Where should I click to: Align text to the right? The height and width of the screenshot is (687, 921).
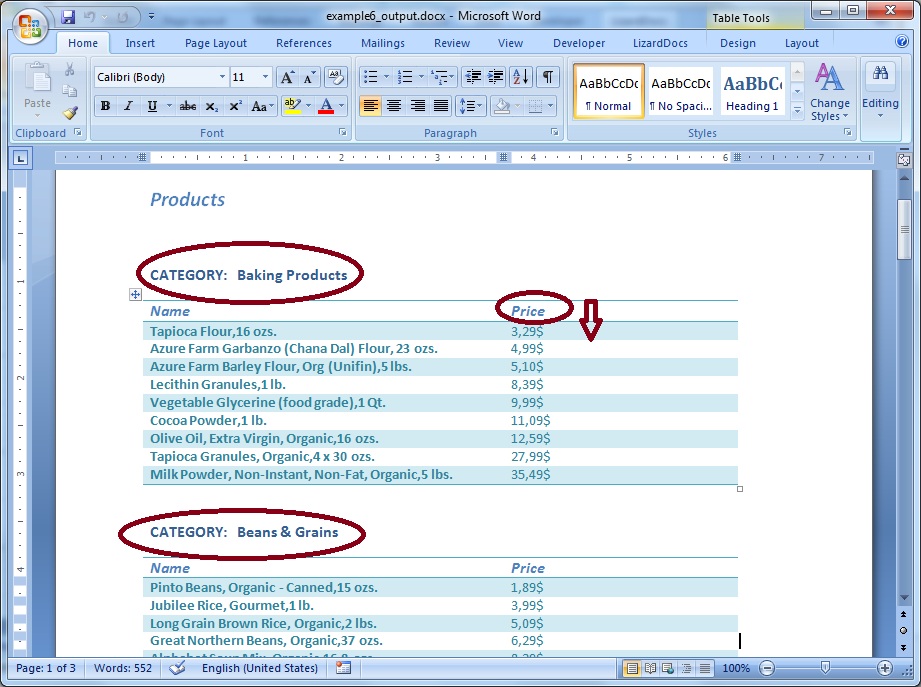[x=417, y=106]
